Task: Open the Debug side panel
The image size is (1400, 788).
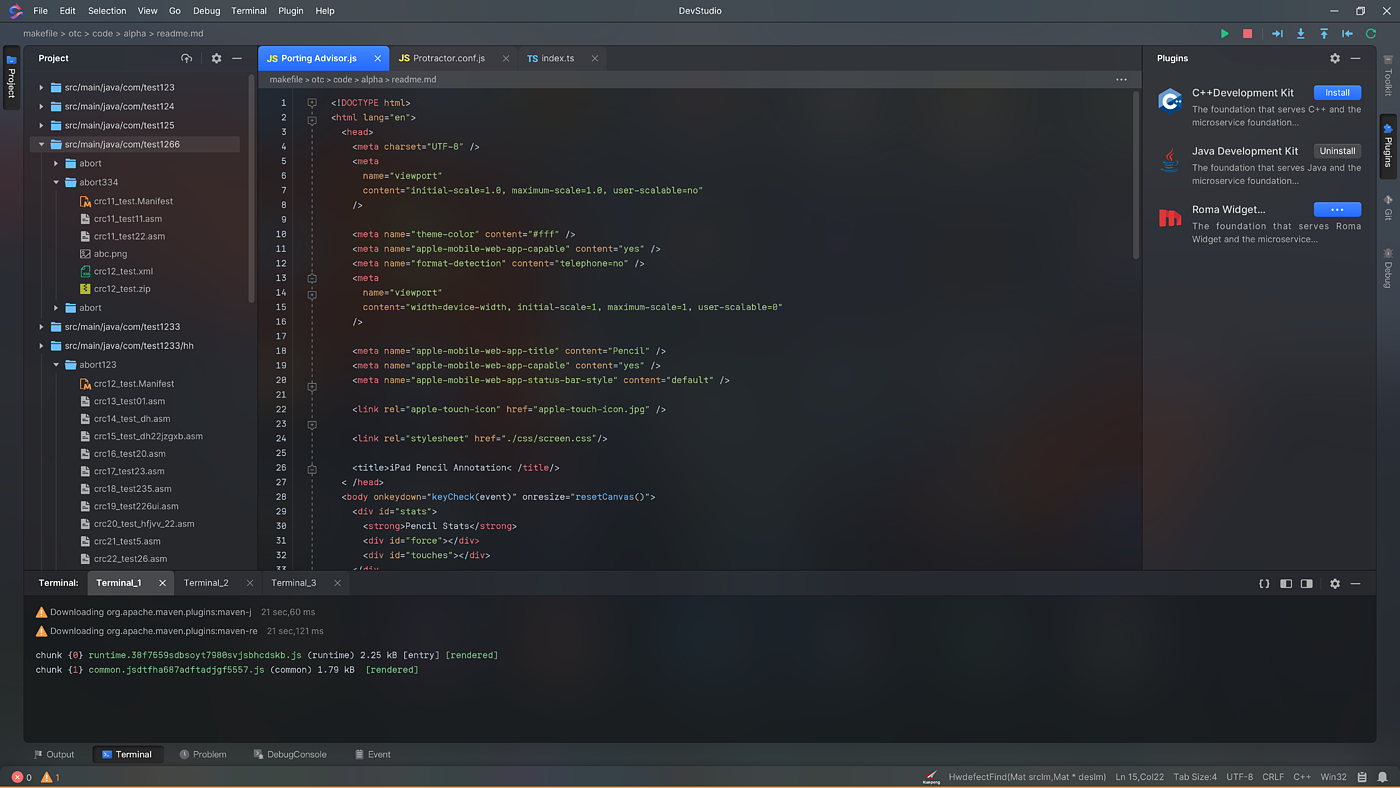Action: 1387,268
